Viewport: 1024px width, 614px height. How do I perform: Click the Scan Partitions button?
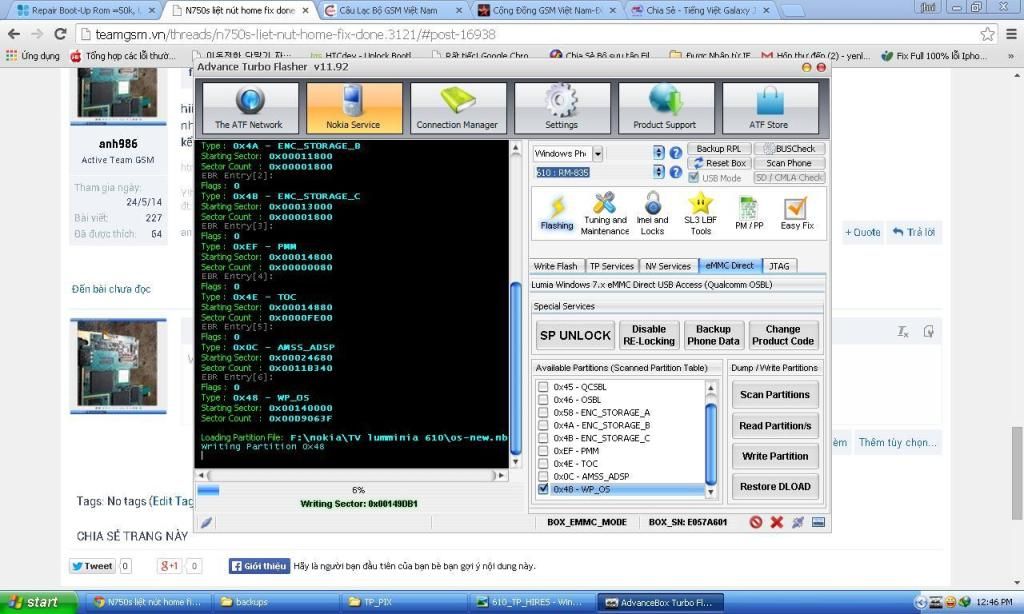pyautogui.click(x=775, y=395)
